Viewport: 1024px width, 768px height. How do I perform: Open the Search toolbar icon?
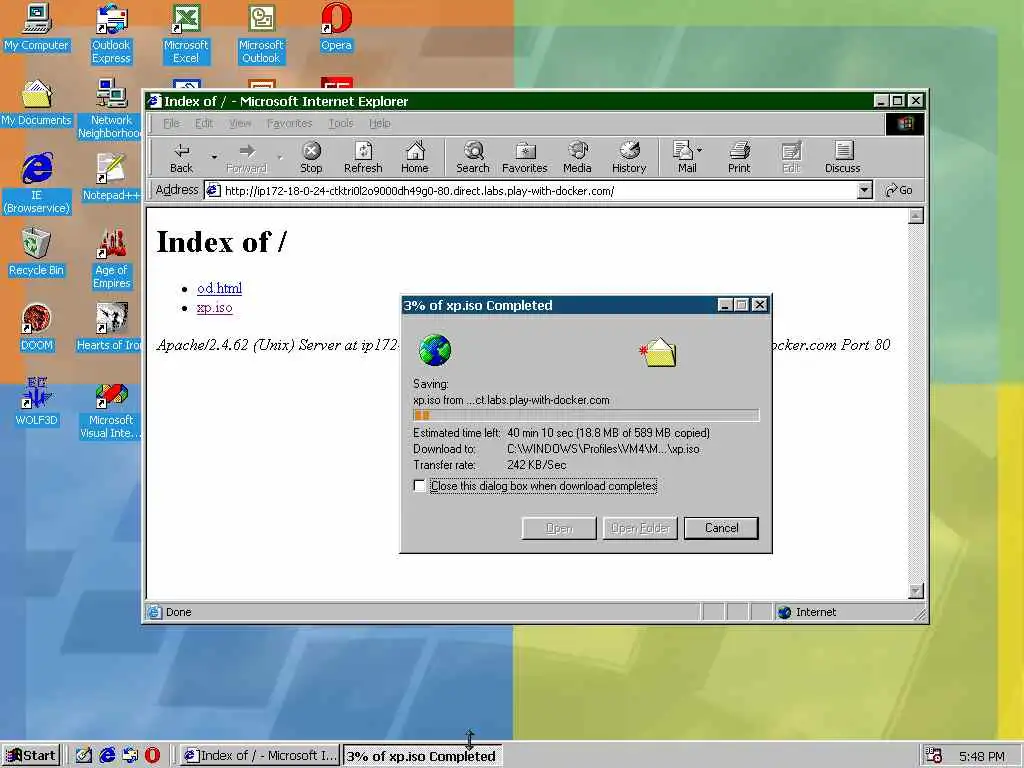pyautogui.click(x=473, y=157)
